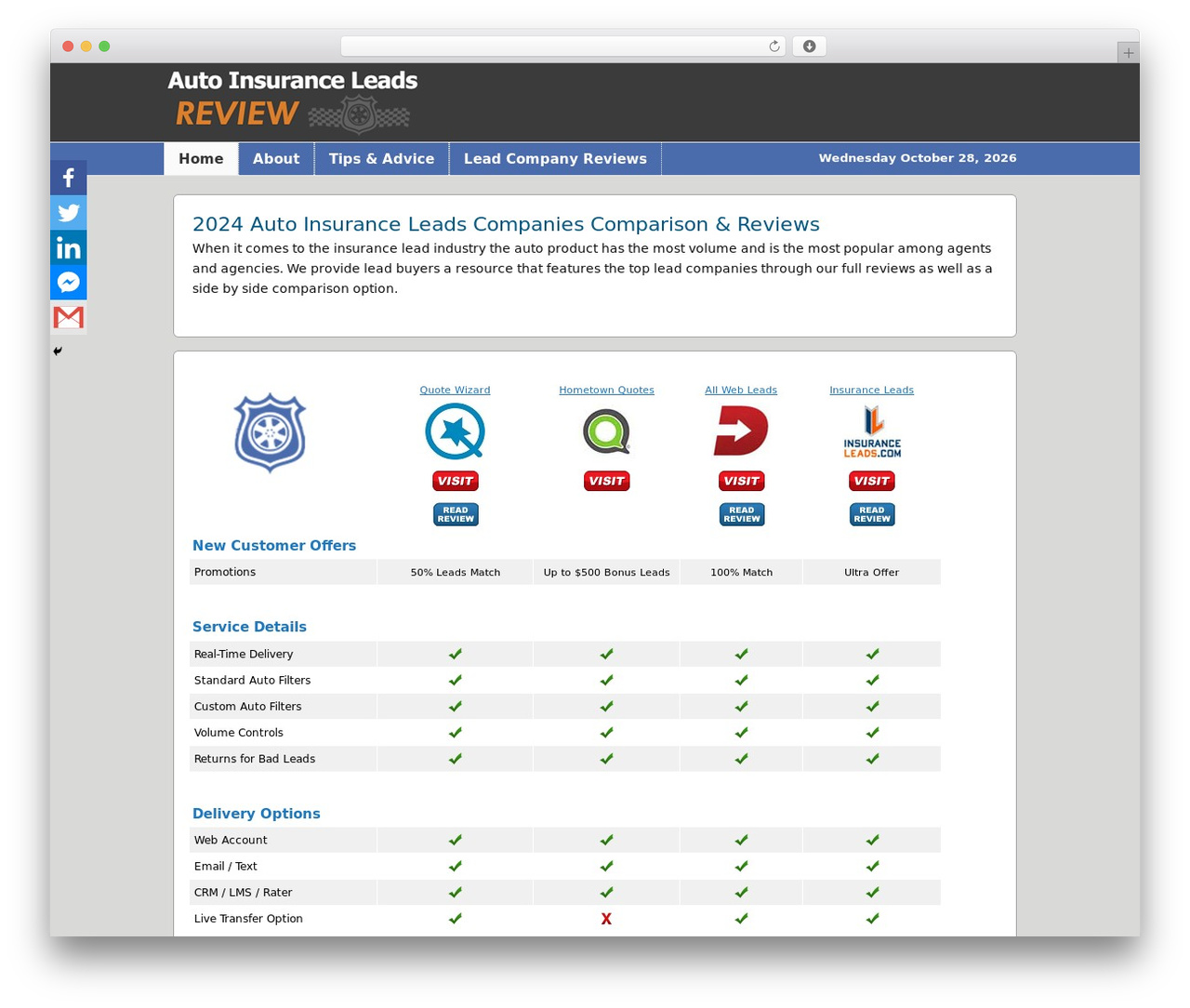Open the Insurance Leads text link

(x=872, y=391)
